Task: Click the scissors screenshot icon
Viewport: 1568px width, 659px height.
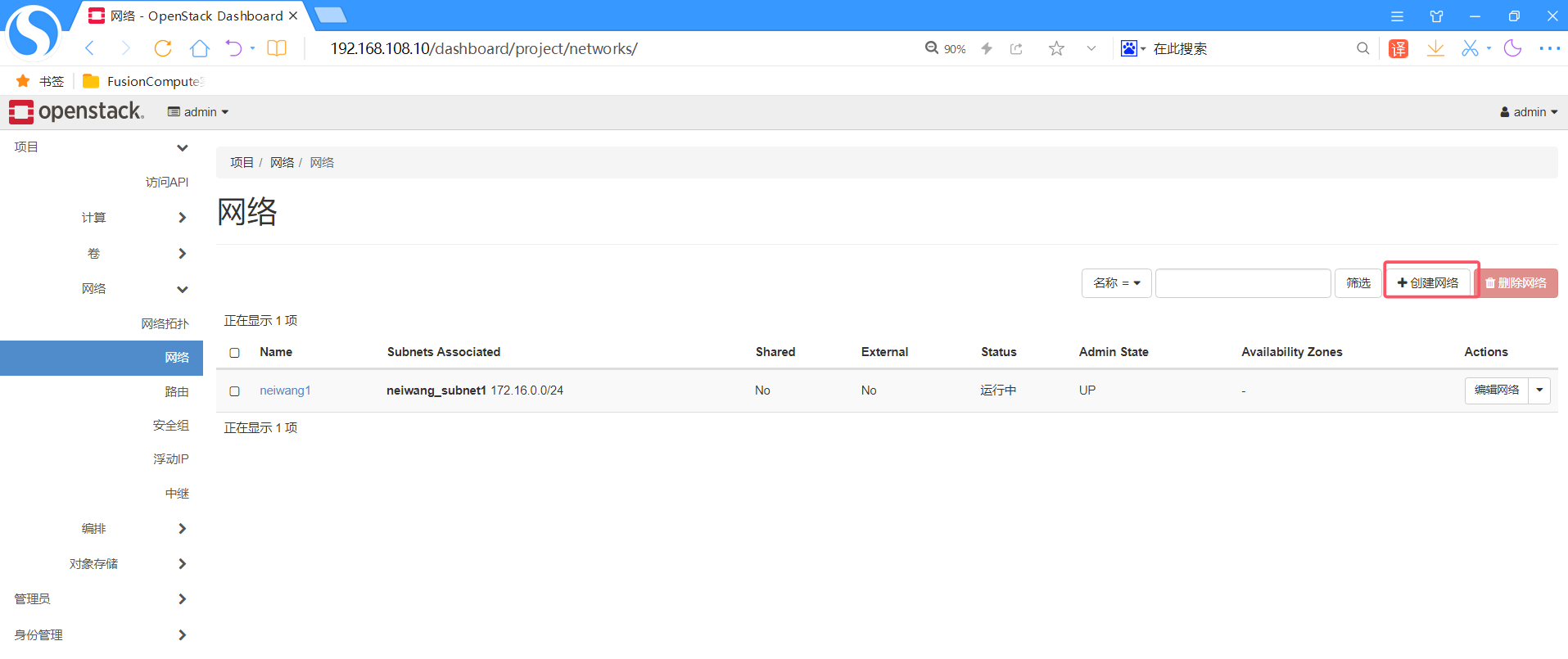Action: coord(1470,48)
